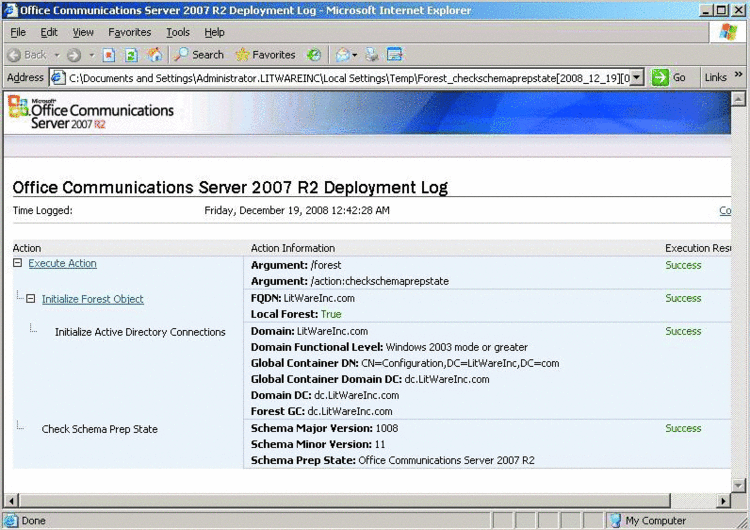Click the Stop loading icon
Image resolution: width=750 pixels, height=530 pixels.
[109, 55]
